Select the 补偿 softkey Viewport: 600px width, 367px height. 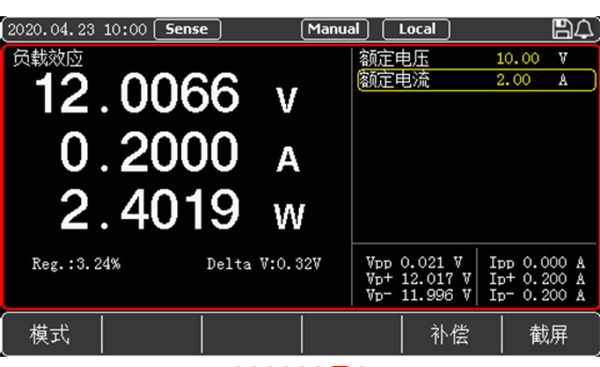[451, 334]
